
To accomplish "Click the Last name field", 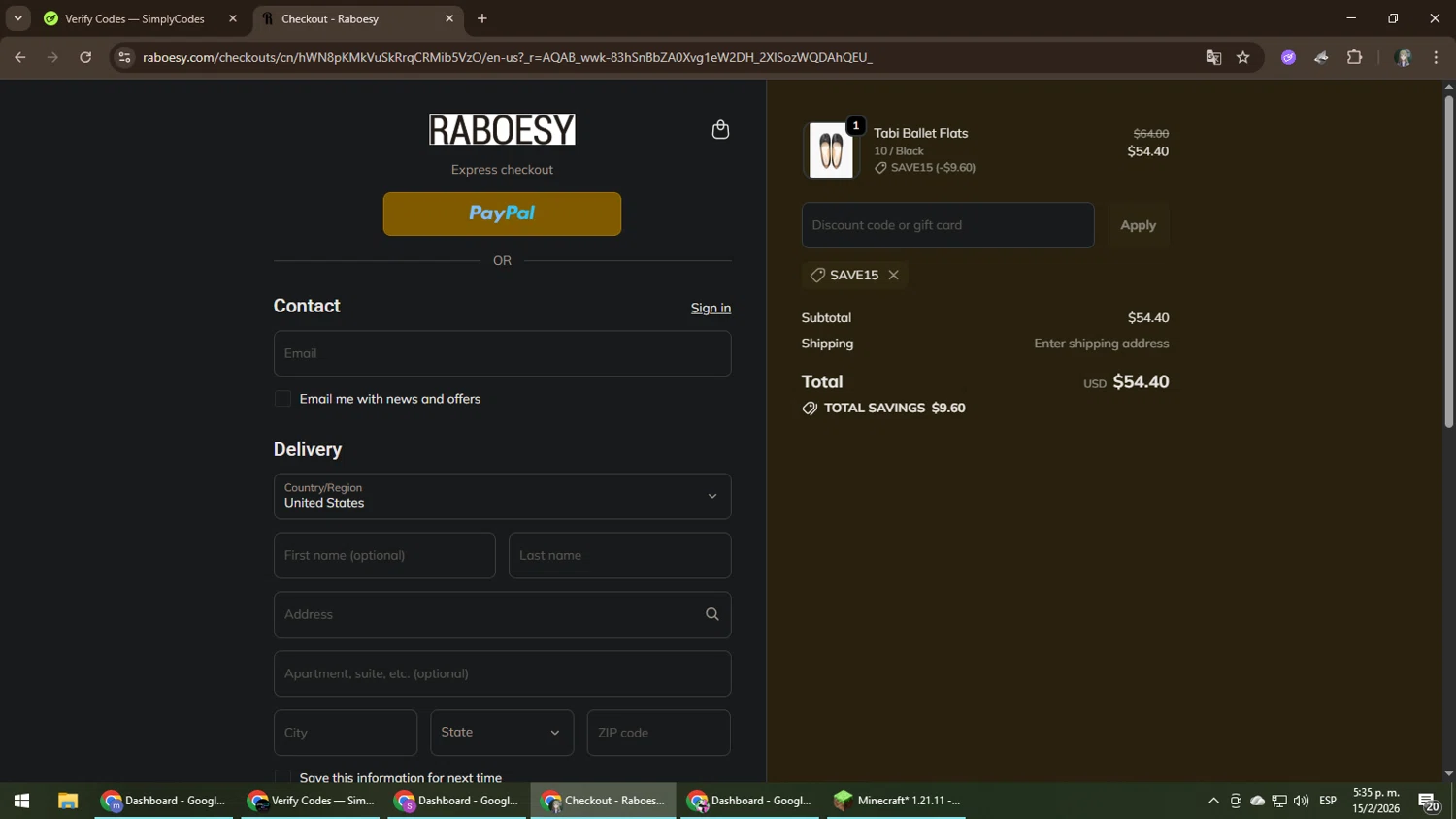I will click(x=619, y=555).
